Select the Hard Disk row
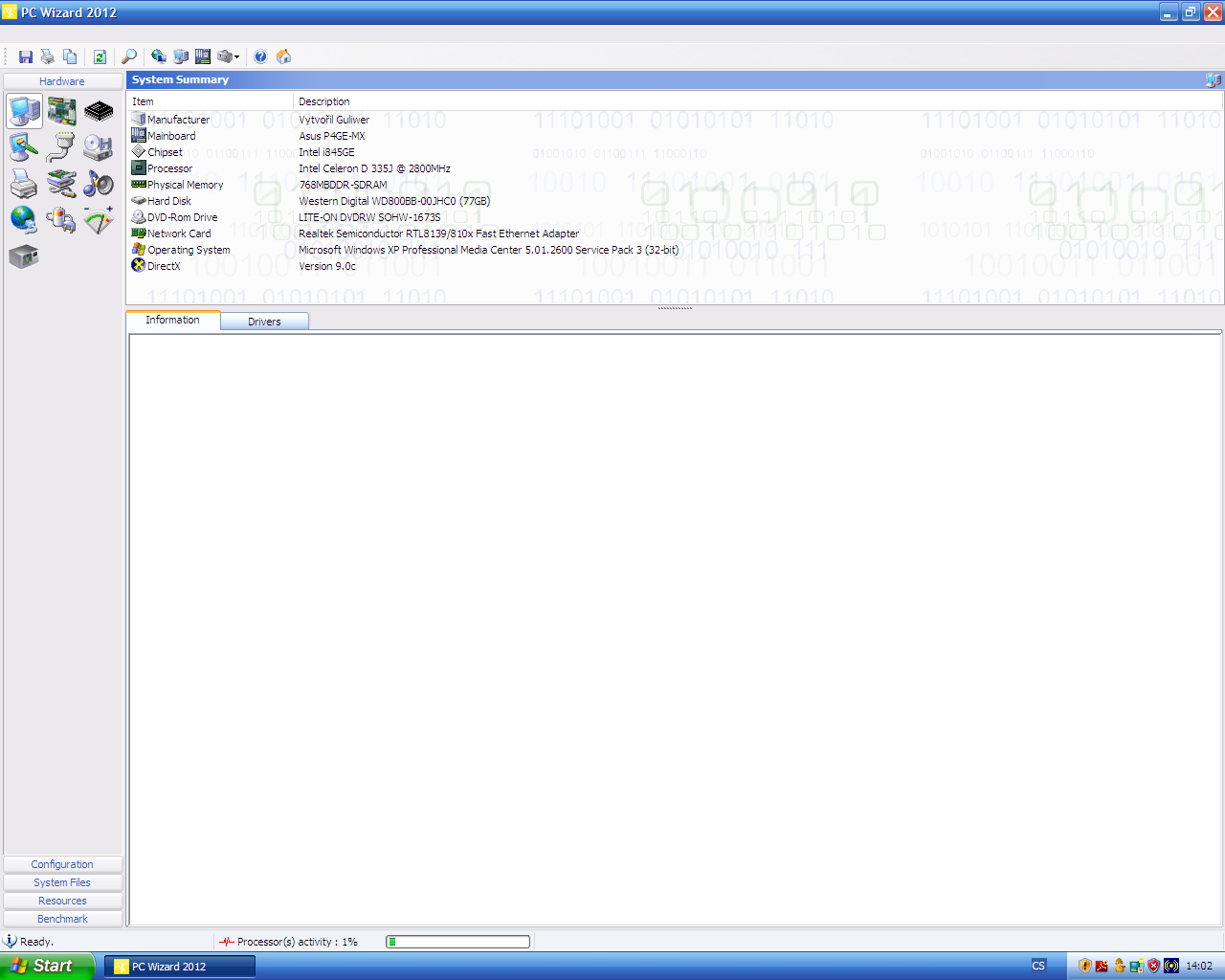This screenshot has height=980, width=1225. (675, 201)
